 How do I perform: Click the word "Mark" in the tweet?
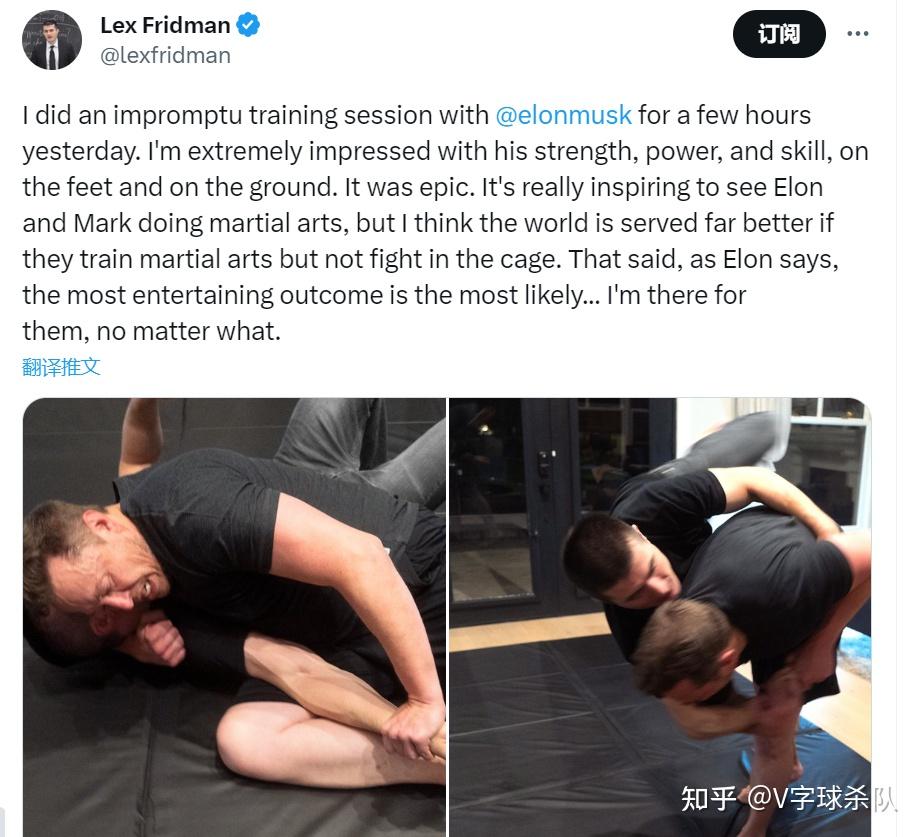[102, 223]
